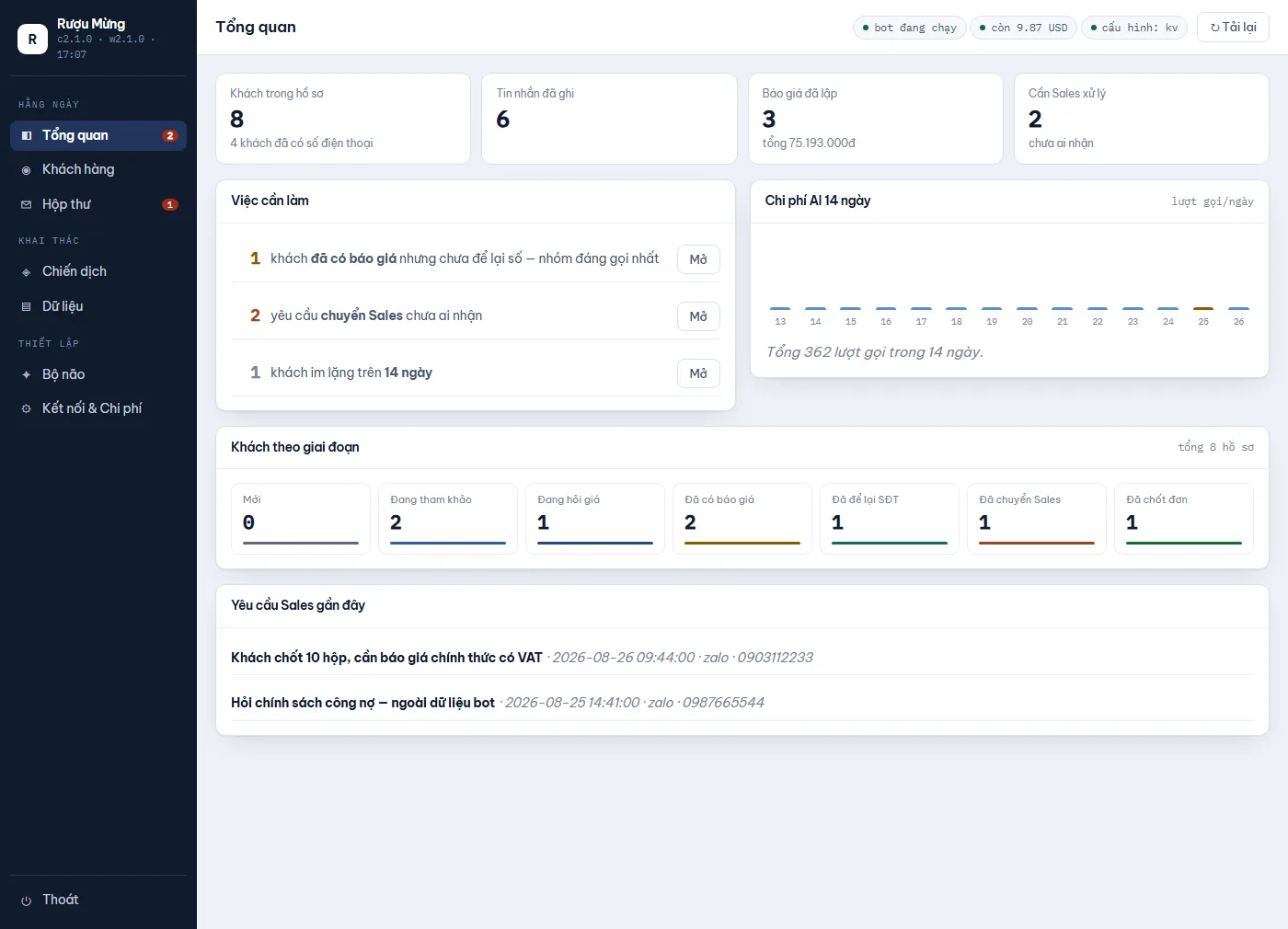Click the chart bar for day 19
The height and width of the screenshot is (929, 1288).
point(992,308)
